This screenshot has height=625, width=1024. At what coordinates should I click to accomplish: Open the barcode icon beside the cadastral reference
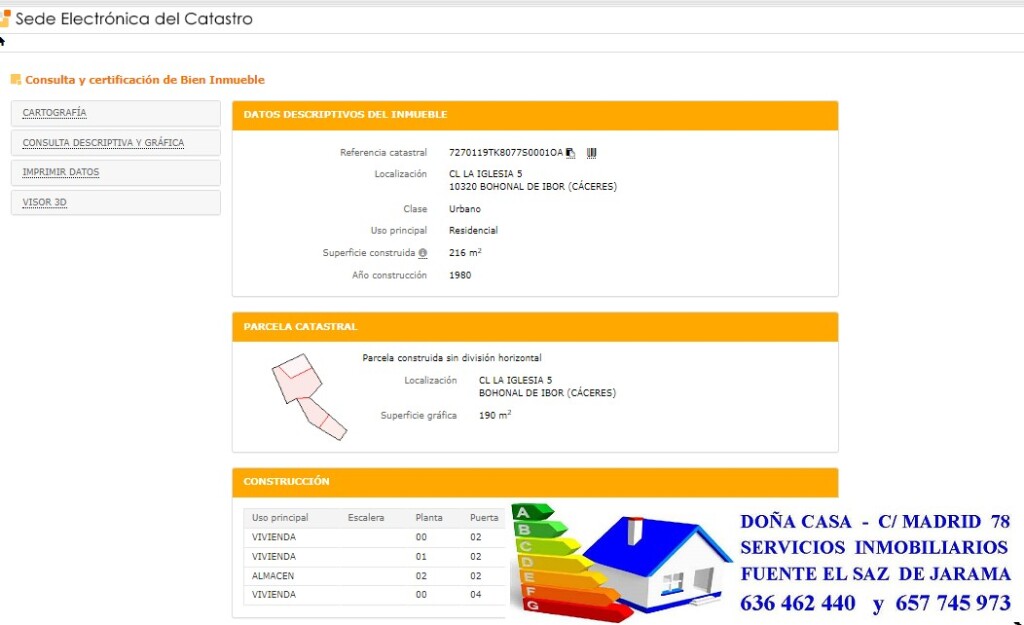coord(591,153)
